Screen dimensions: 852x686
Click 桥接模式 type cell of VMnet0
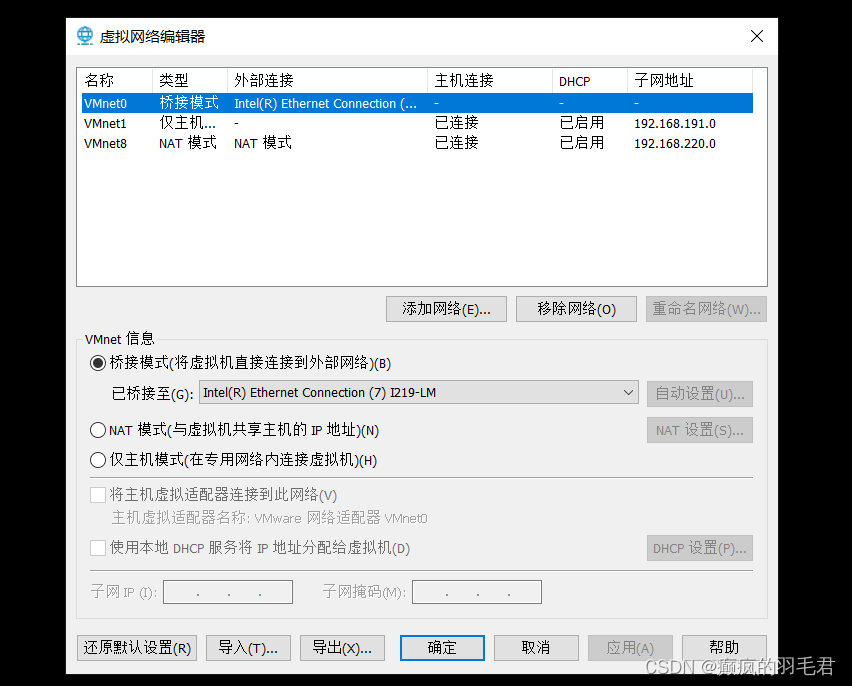189,103
